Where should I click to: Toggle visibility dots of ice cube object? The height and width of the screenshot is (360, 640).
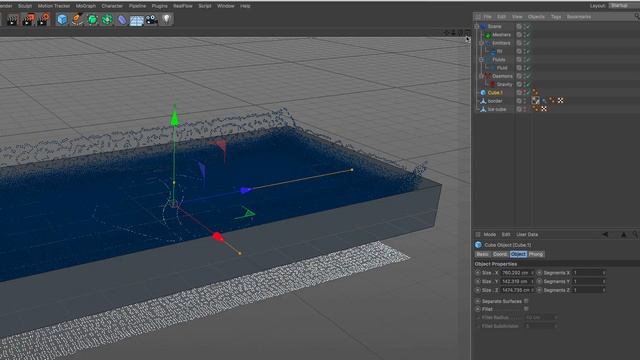pos(525,109)
